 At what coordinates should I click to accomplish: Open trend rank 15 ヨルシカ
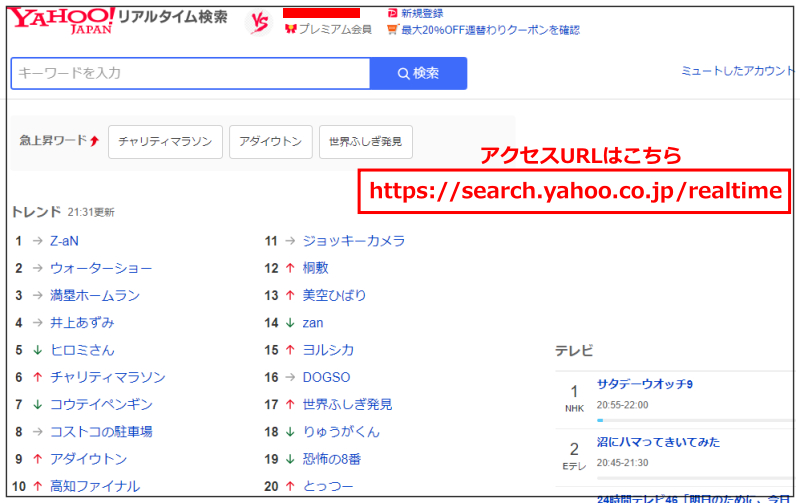click(x=328, y=350)
